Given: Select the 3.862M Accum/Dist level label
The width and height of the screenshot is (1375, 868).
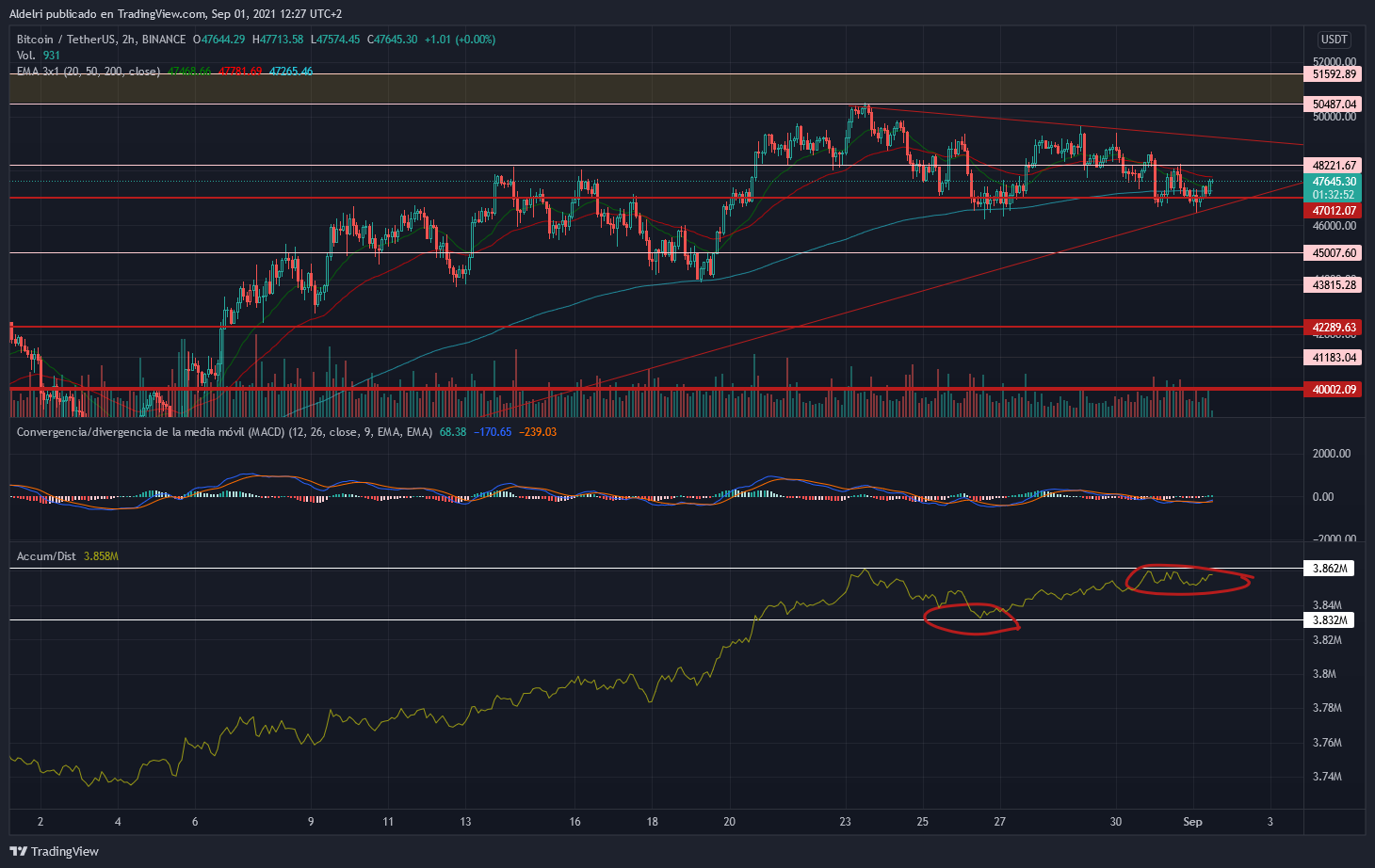Looking at the screenshot, I should pos(1329,569).
